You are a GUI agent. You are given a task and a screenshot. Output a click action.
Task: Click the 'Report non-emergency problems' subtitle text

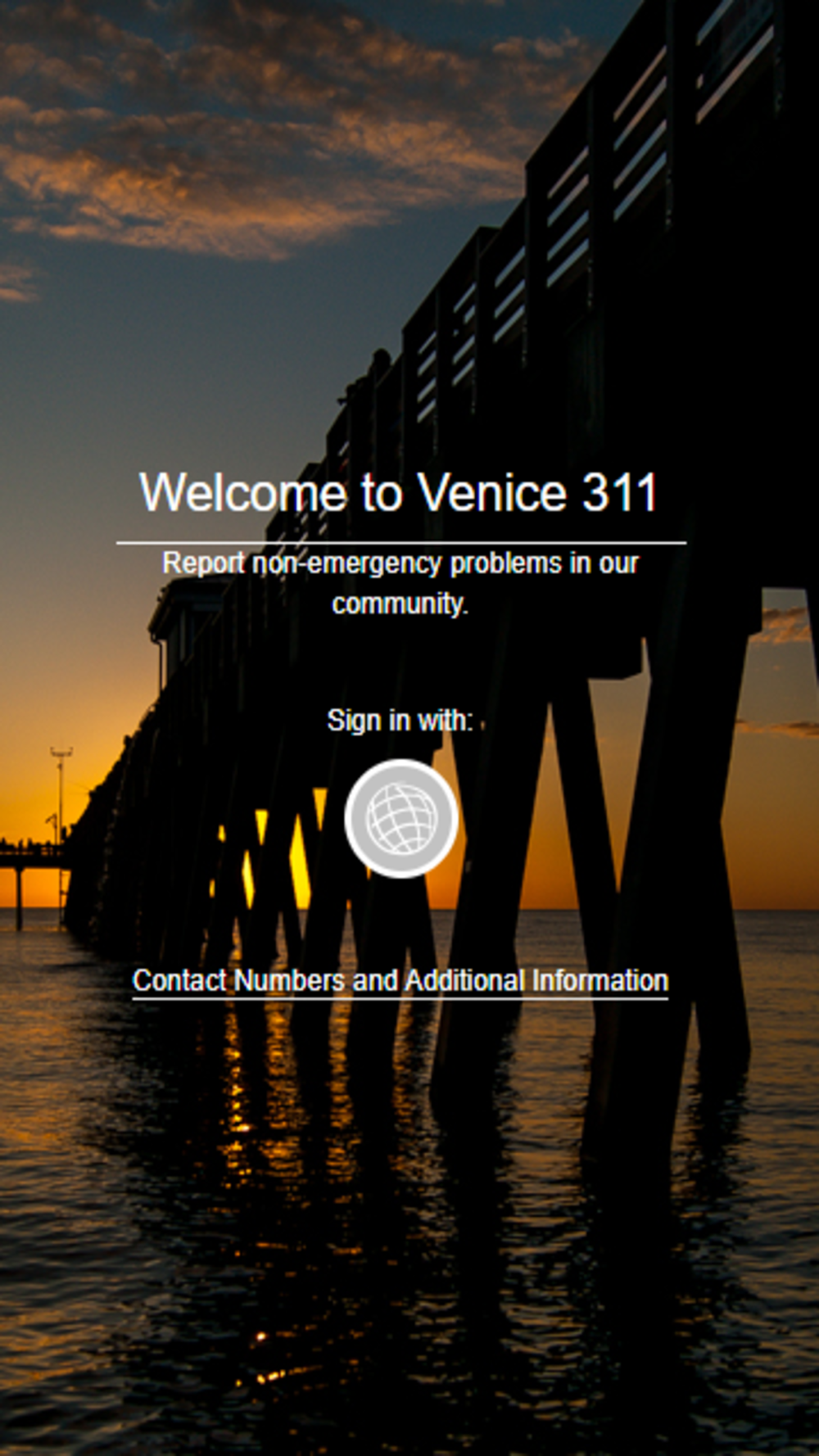click(400, 583)
